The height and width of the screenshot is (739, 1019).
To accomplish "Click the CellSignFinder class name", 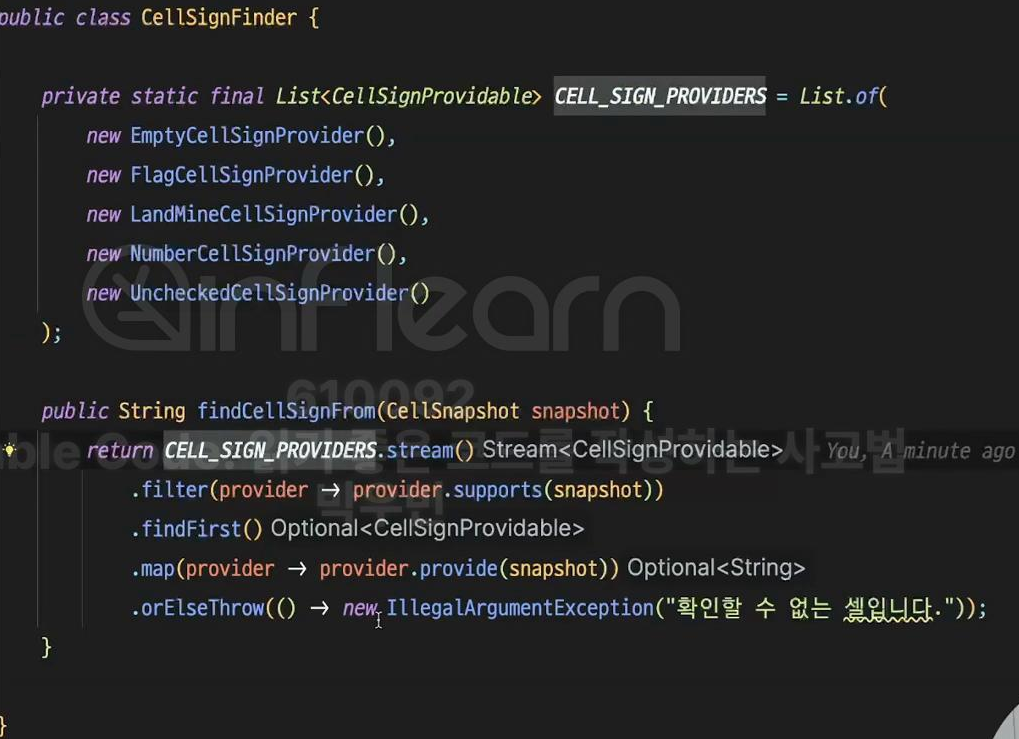I will click(x=219, y=18).
